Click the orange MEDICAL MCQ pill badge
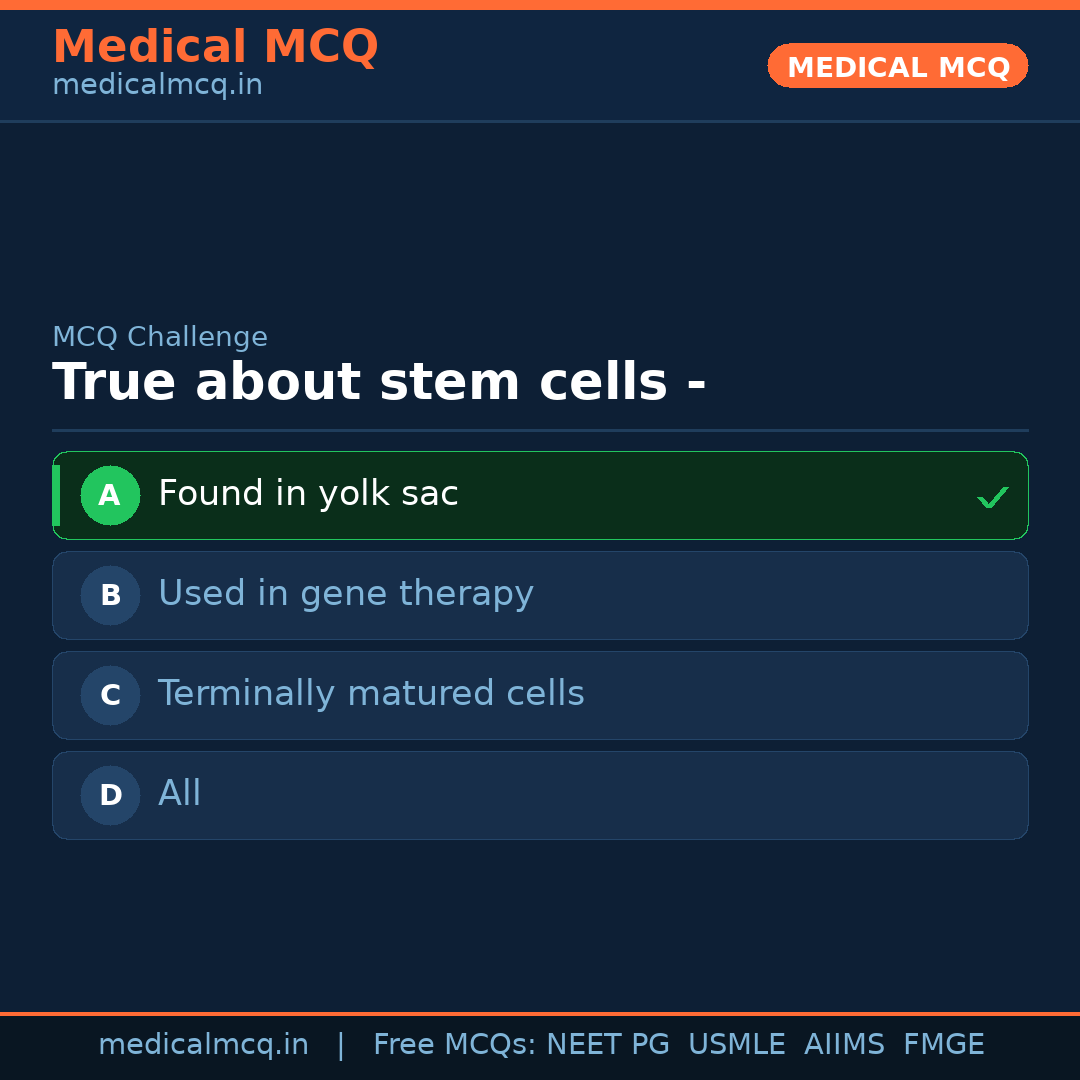Image resolution: width=1080 pixels, height=1080 pixels. pos(897,66)
